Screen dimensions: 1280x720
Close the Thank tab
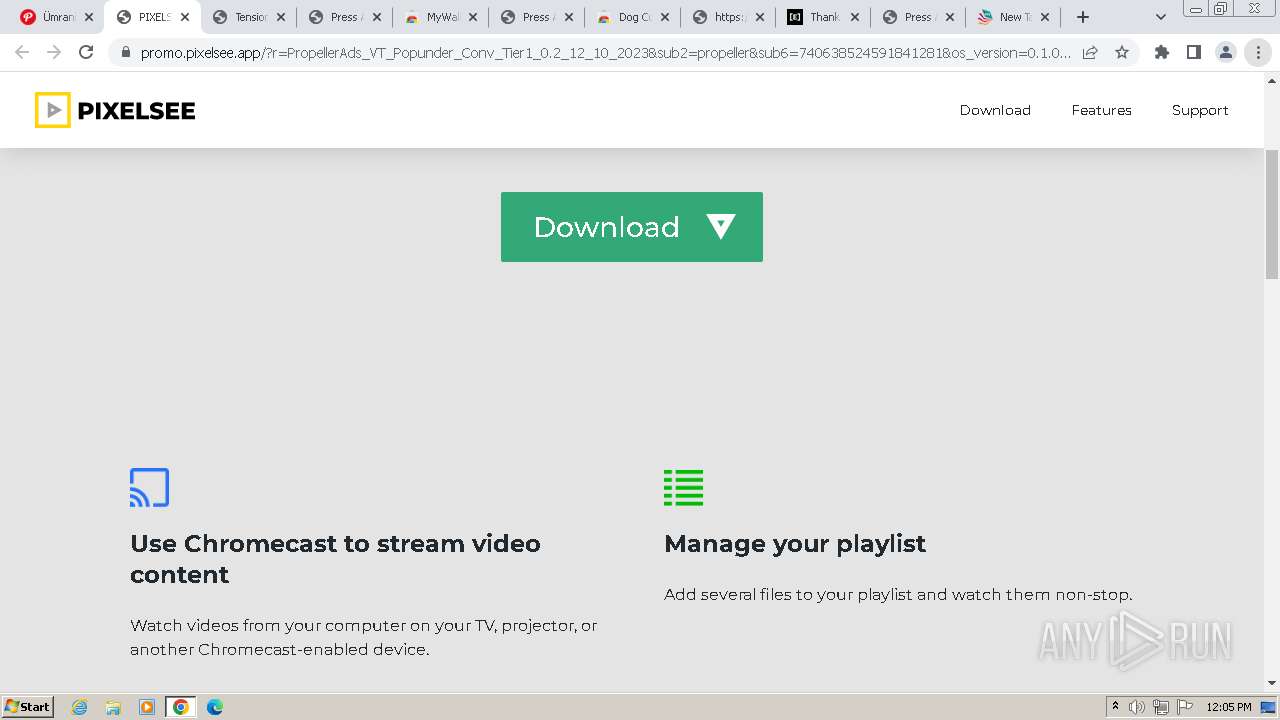click(x=857, y=17)
